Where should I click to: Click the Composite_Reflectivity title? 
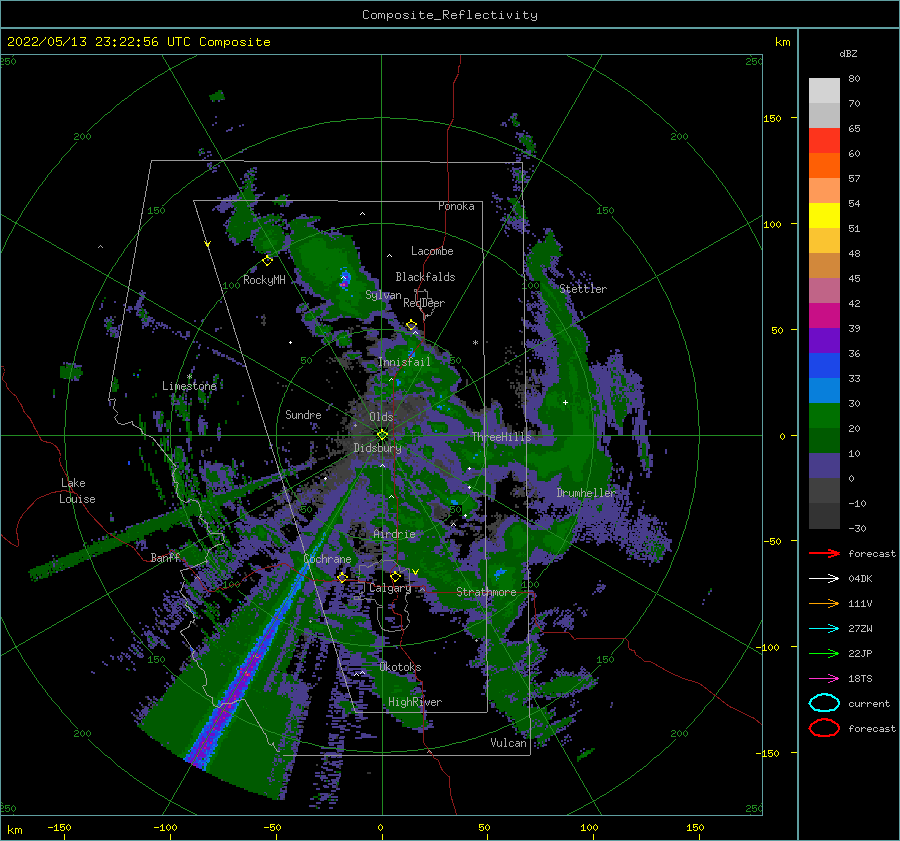[450, 15]
